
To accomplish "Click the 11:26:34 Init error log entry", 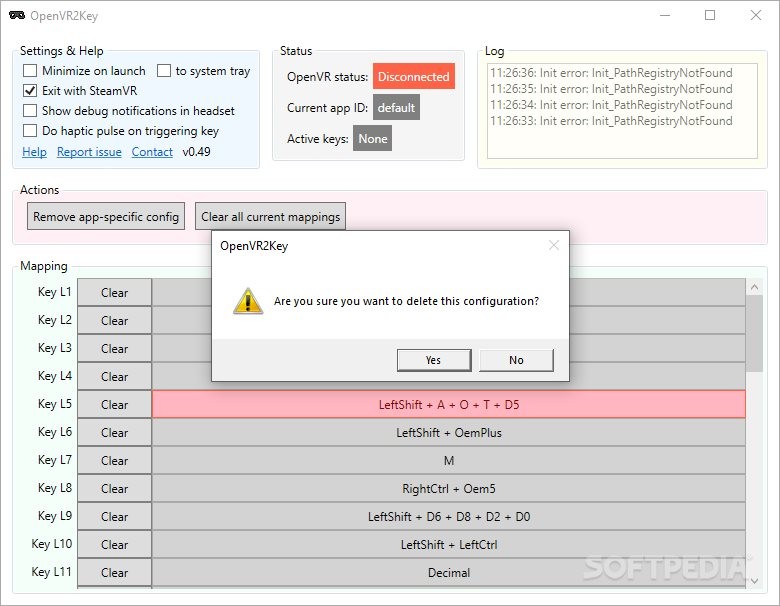I will 611,104.
